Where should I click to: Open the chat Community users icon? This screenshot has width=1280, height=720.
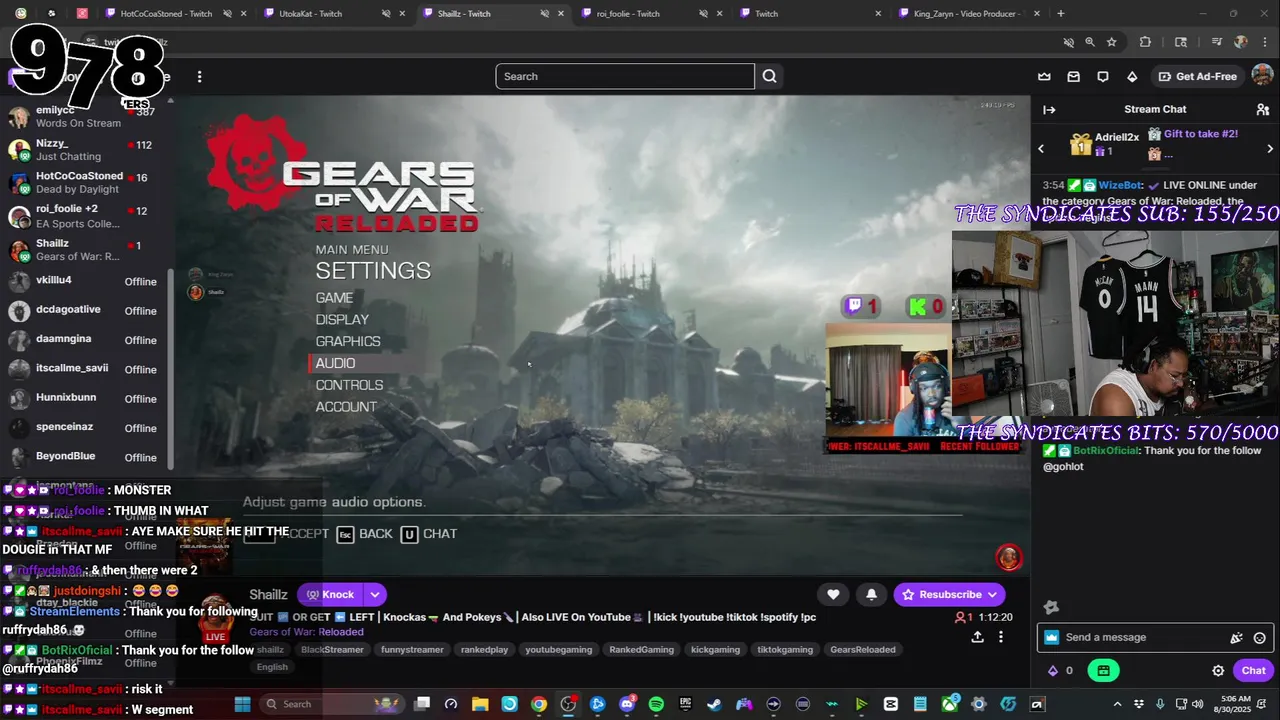1262,109
